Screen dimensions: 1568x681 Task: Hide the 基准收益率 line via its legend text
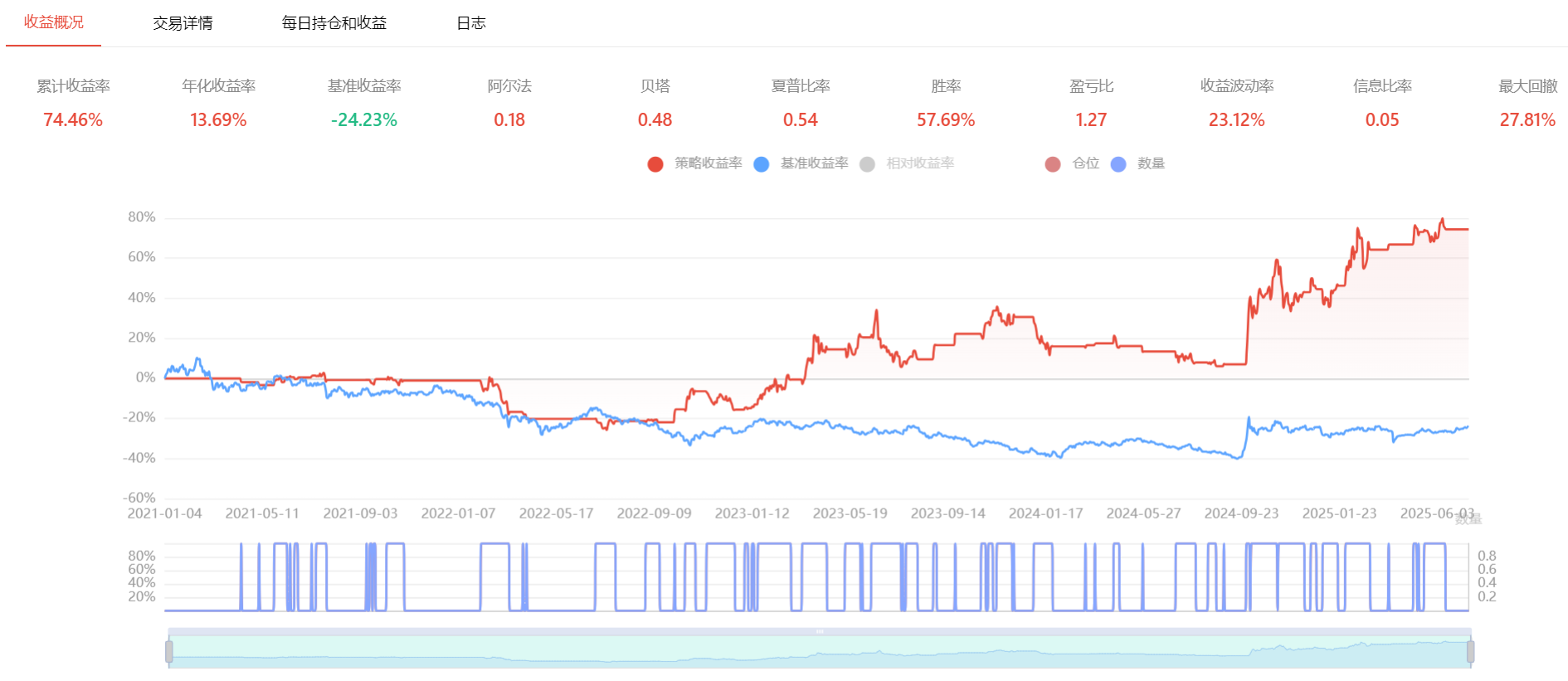coord(814,163)
